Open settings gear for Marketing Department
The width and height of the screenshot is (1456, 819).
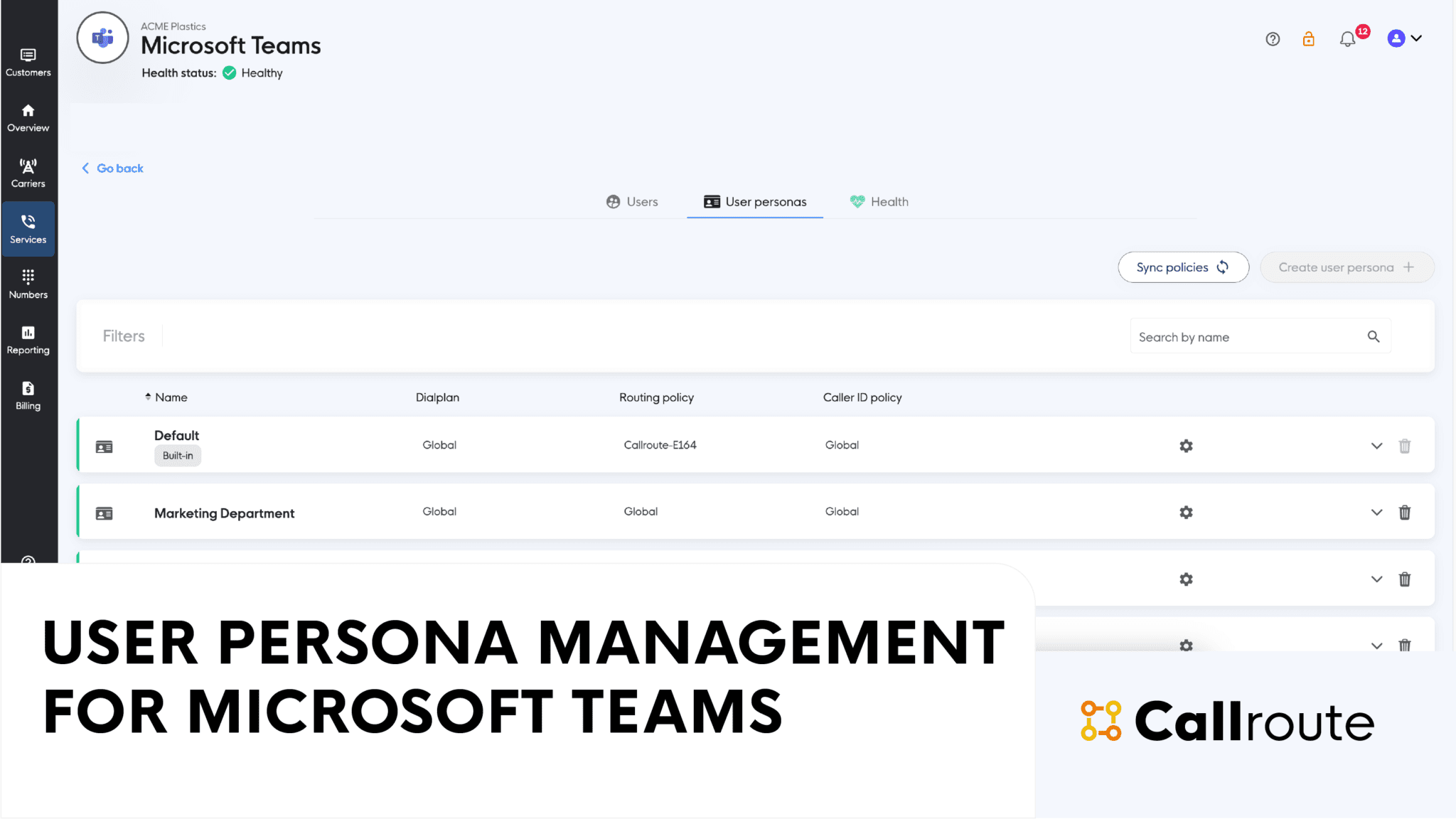[x=1185, y=512]
